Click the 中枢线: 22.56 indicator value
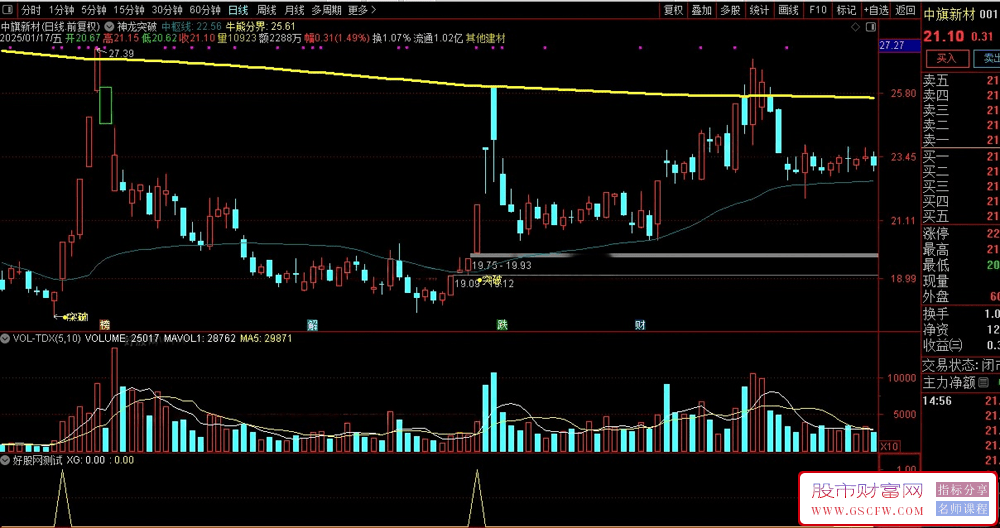1000x528 pixels. 191,27
